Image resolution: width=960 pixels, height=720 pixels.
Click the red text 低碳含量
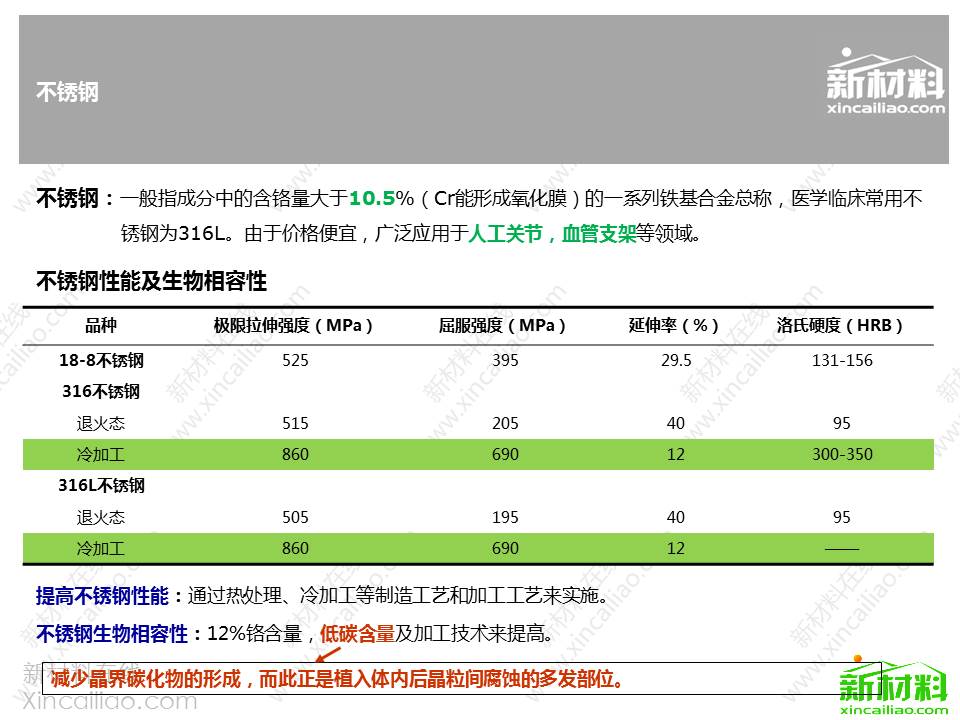[357, 634]
